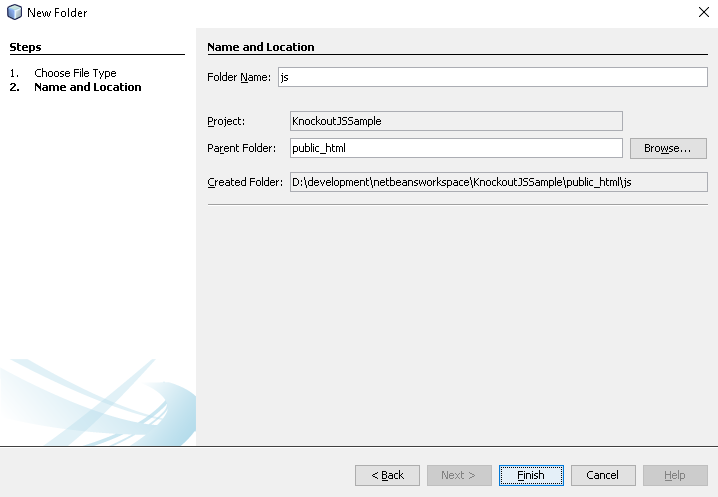Select the Project field KnockoutJSSample

tap(456, 121)
